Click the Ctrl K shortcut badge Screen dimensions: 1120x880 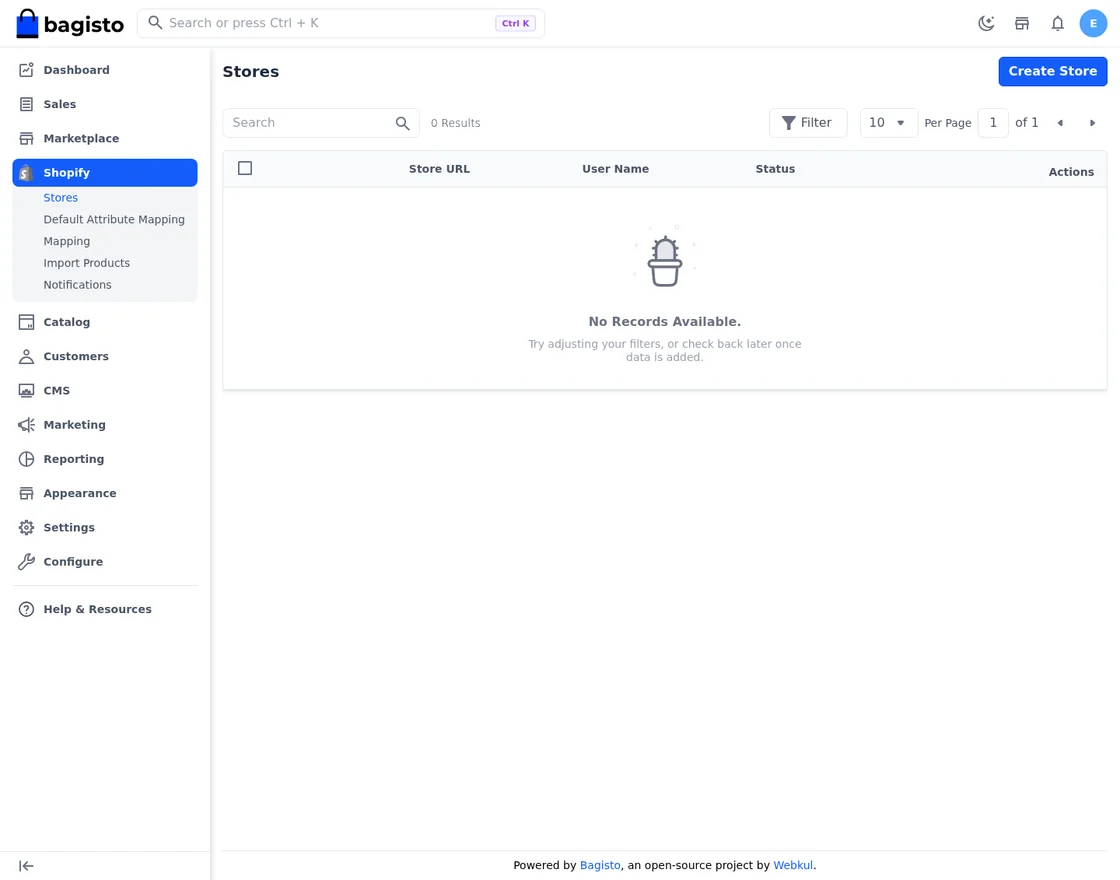coord(515,24)
